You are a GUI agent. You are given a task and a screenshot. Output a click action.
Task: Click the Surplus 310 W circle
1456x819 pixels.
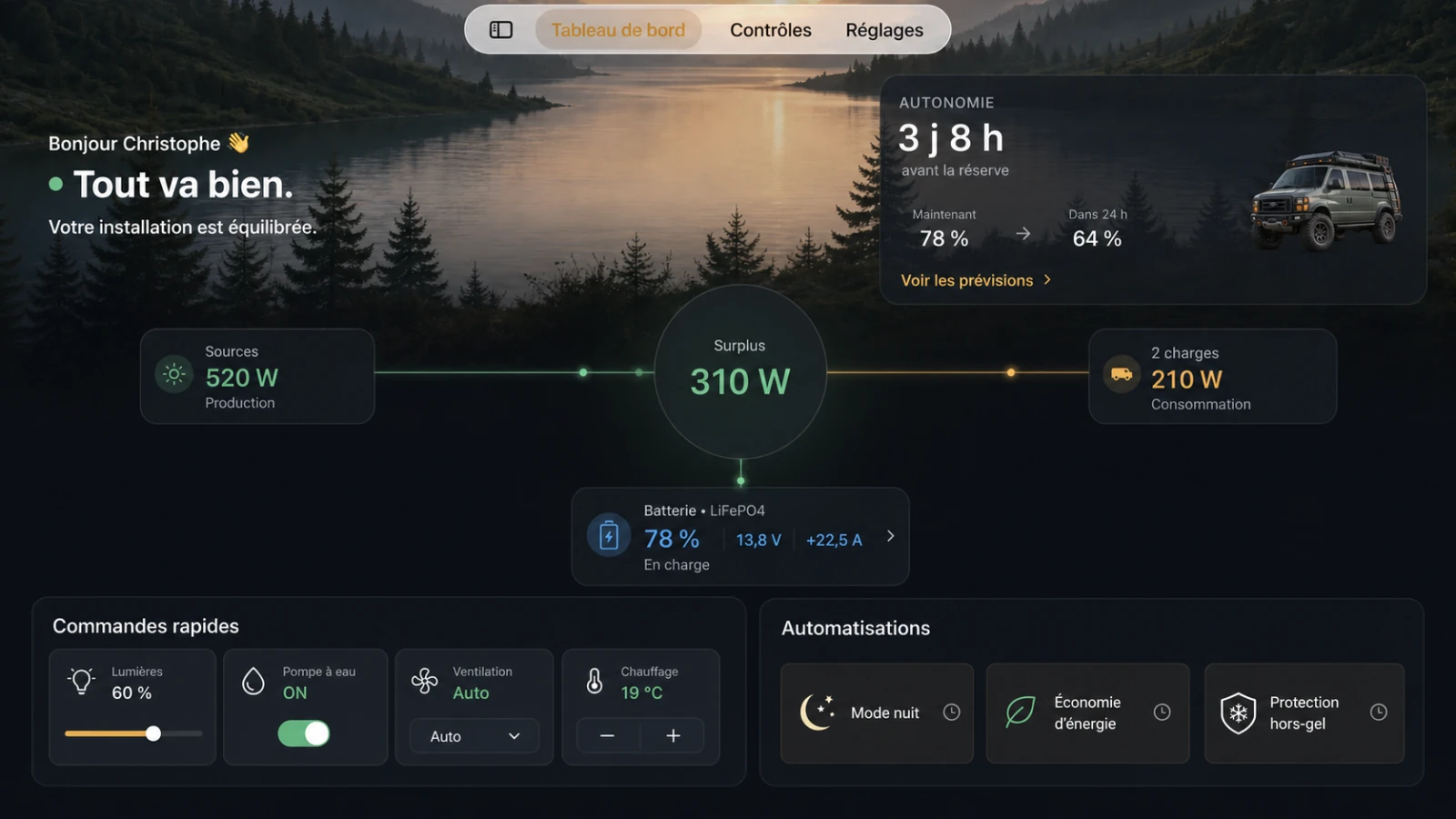tap(741, 371)
